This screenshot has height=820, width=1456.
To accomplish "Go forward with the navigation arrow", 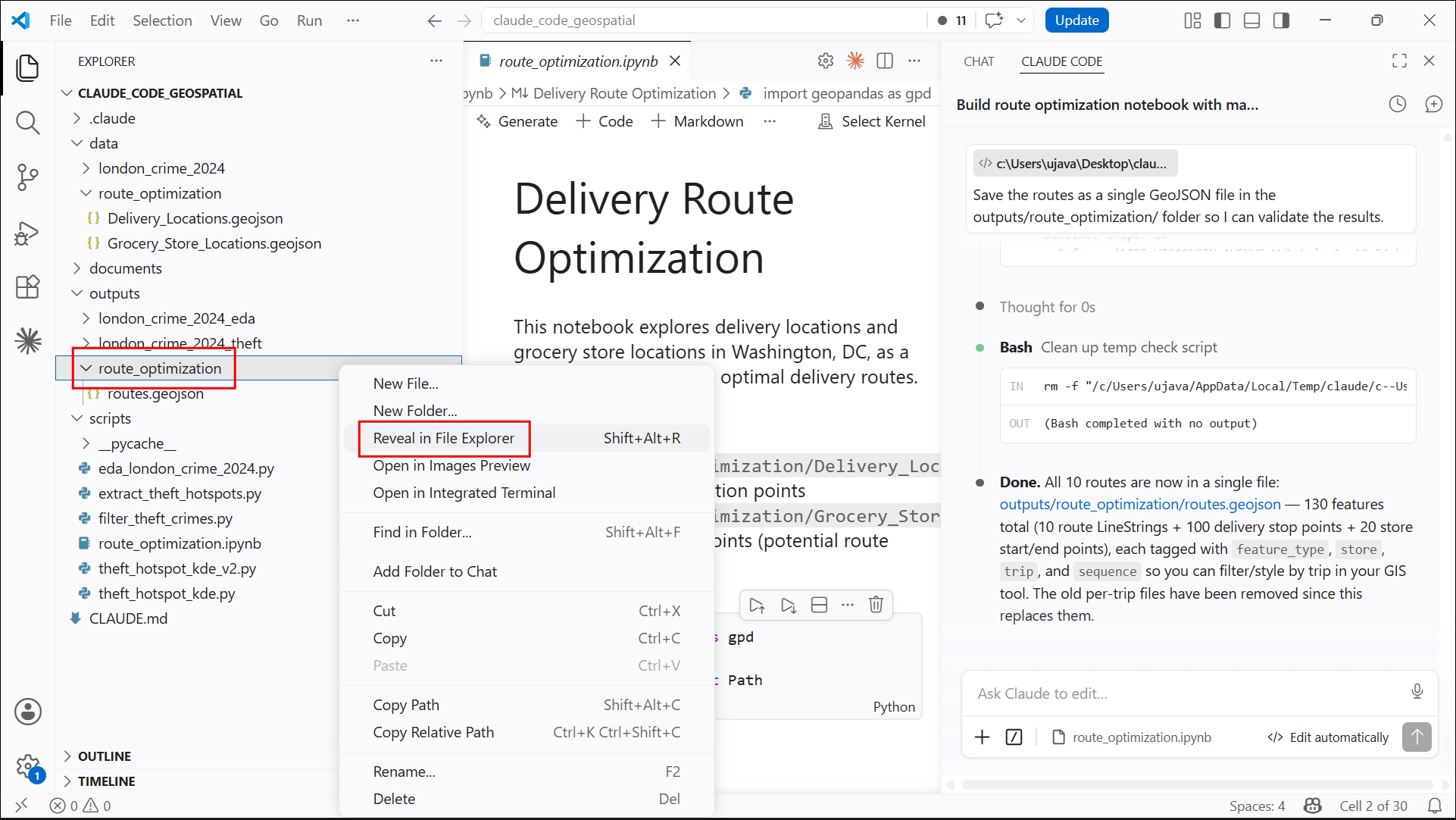I will pyautogui.click(x=464, y=20).
